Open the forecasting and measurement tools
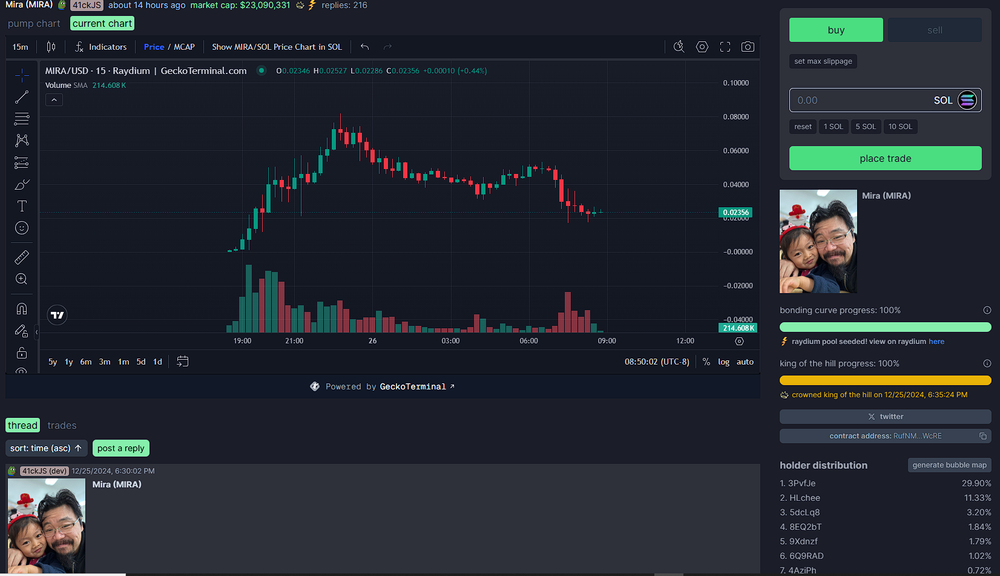Image resolution: width=1000 pixels, height=576 pixels. click(22, 163)
